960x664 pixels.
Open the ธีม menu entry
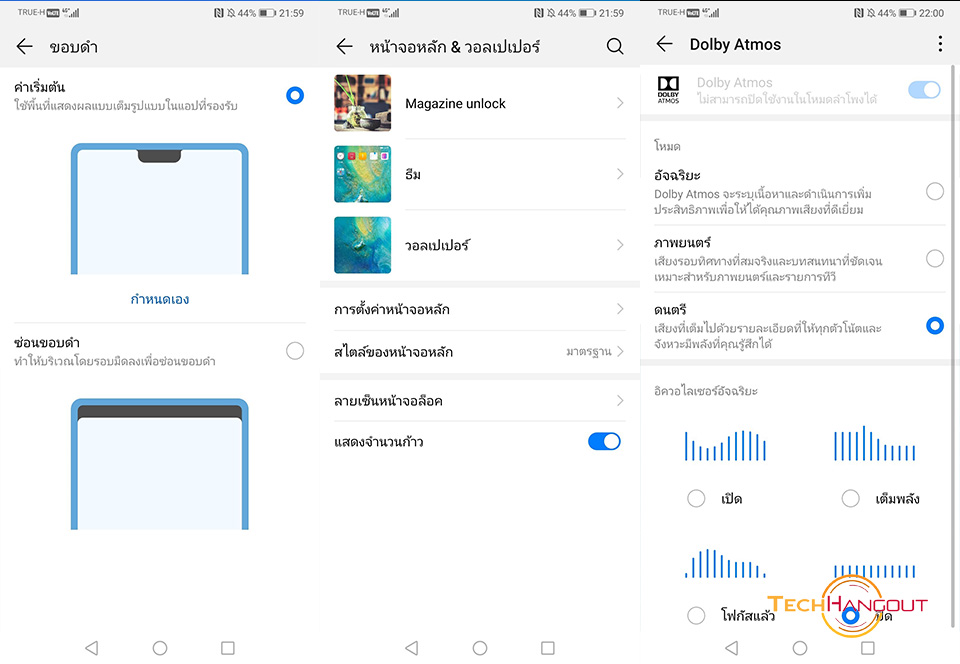[x=480, y=174]
